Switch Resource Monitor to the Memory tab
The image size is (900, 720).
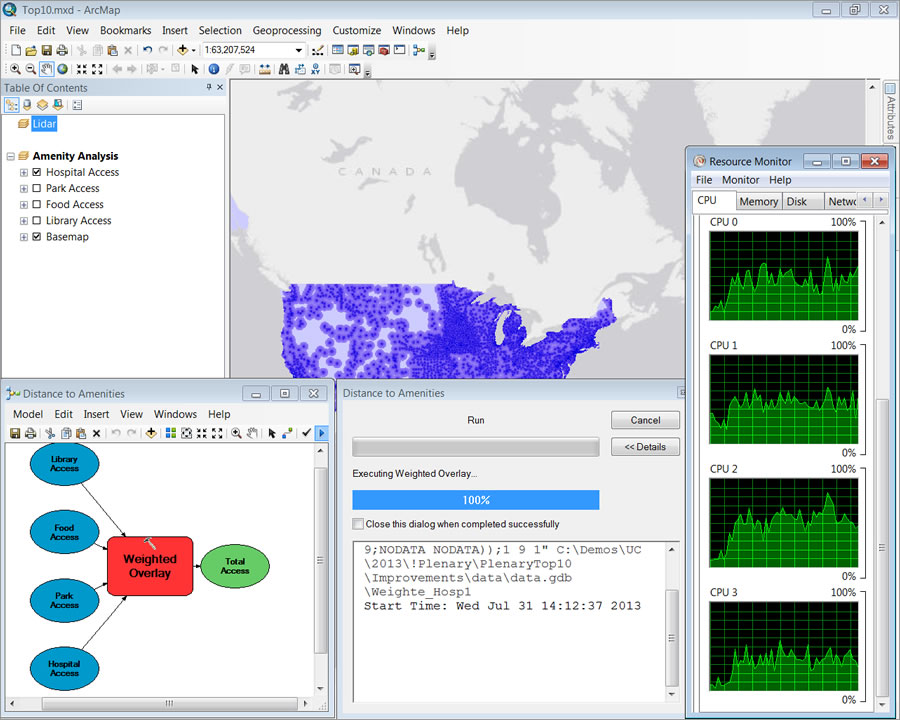758,201
